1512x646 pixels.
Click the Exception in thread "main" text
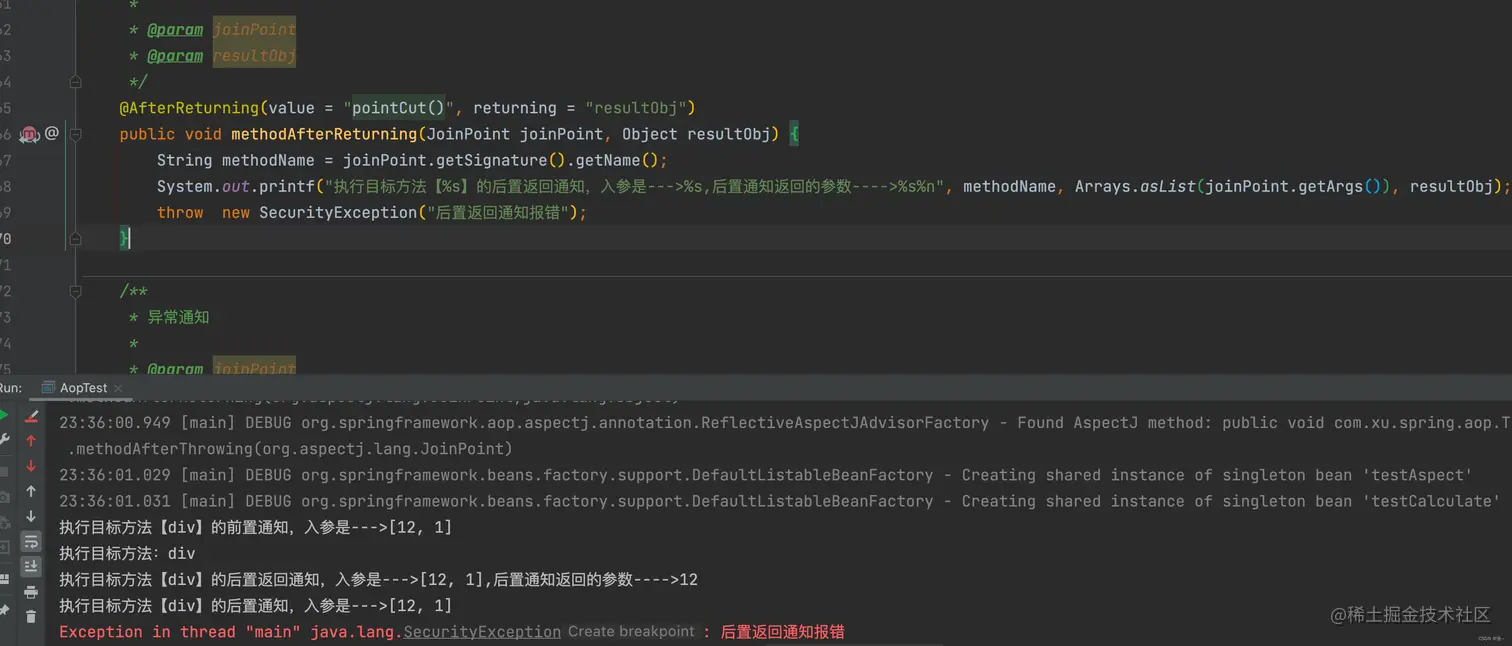coord(182,632)
